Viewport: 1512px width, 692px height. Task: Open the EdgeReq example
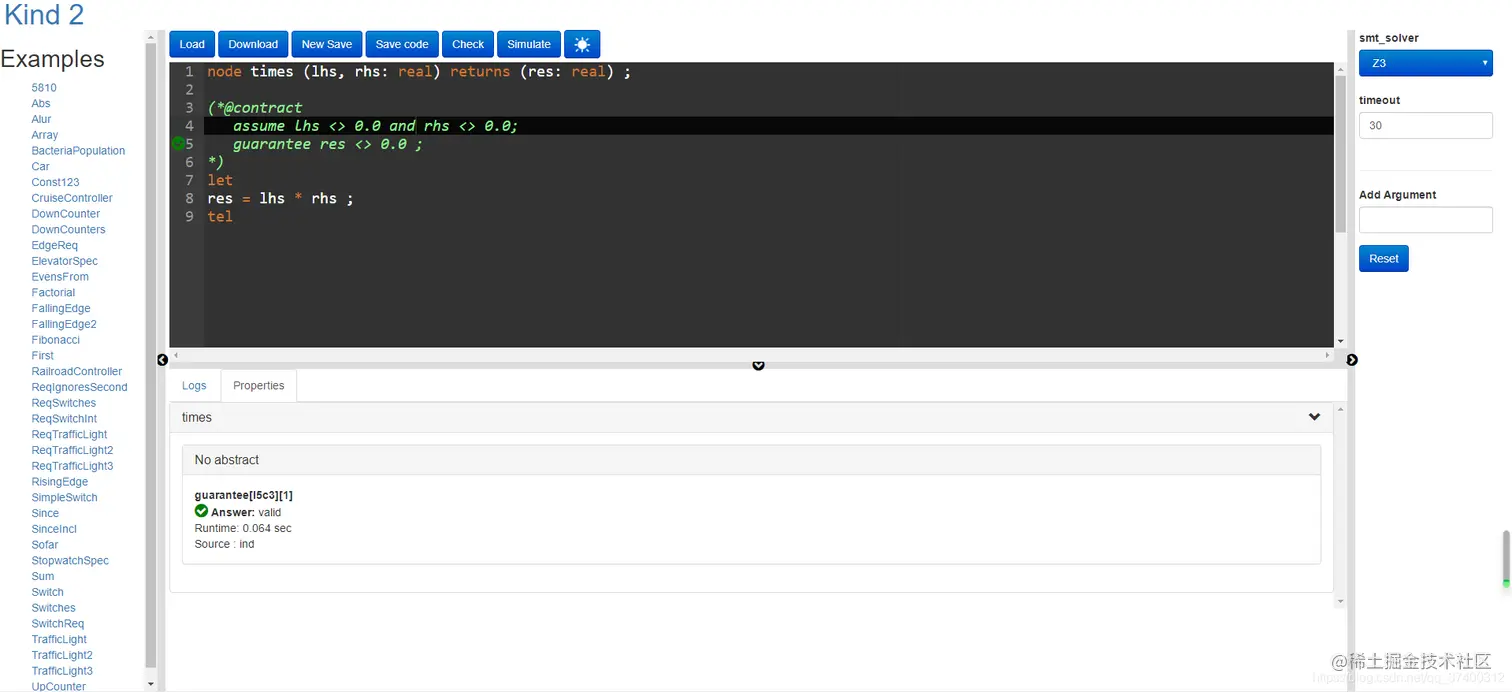click(x=54, y=246)
